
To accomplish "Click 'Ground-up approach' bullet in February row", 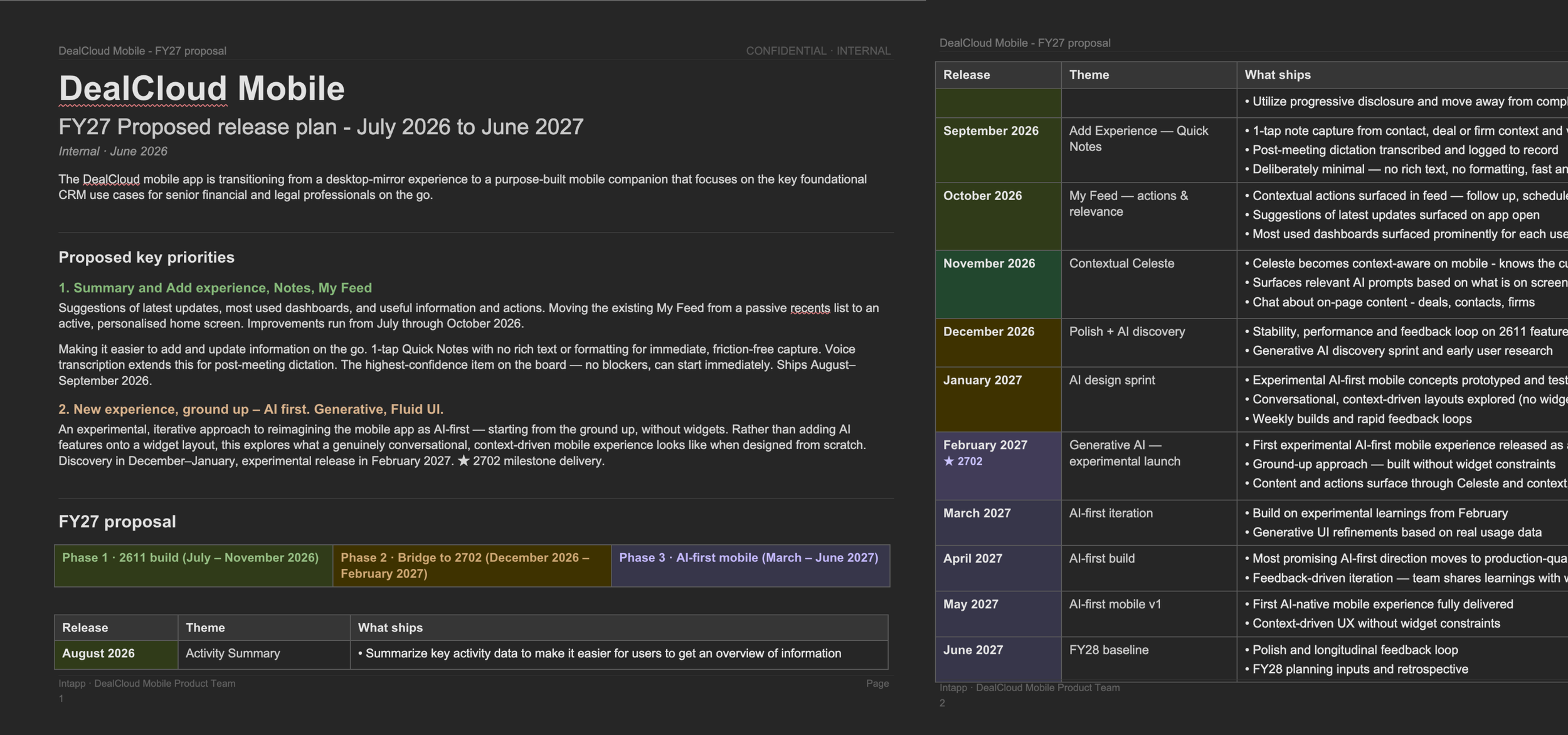I will point(1400,464).
